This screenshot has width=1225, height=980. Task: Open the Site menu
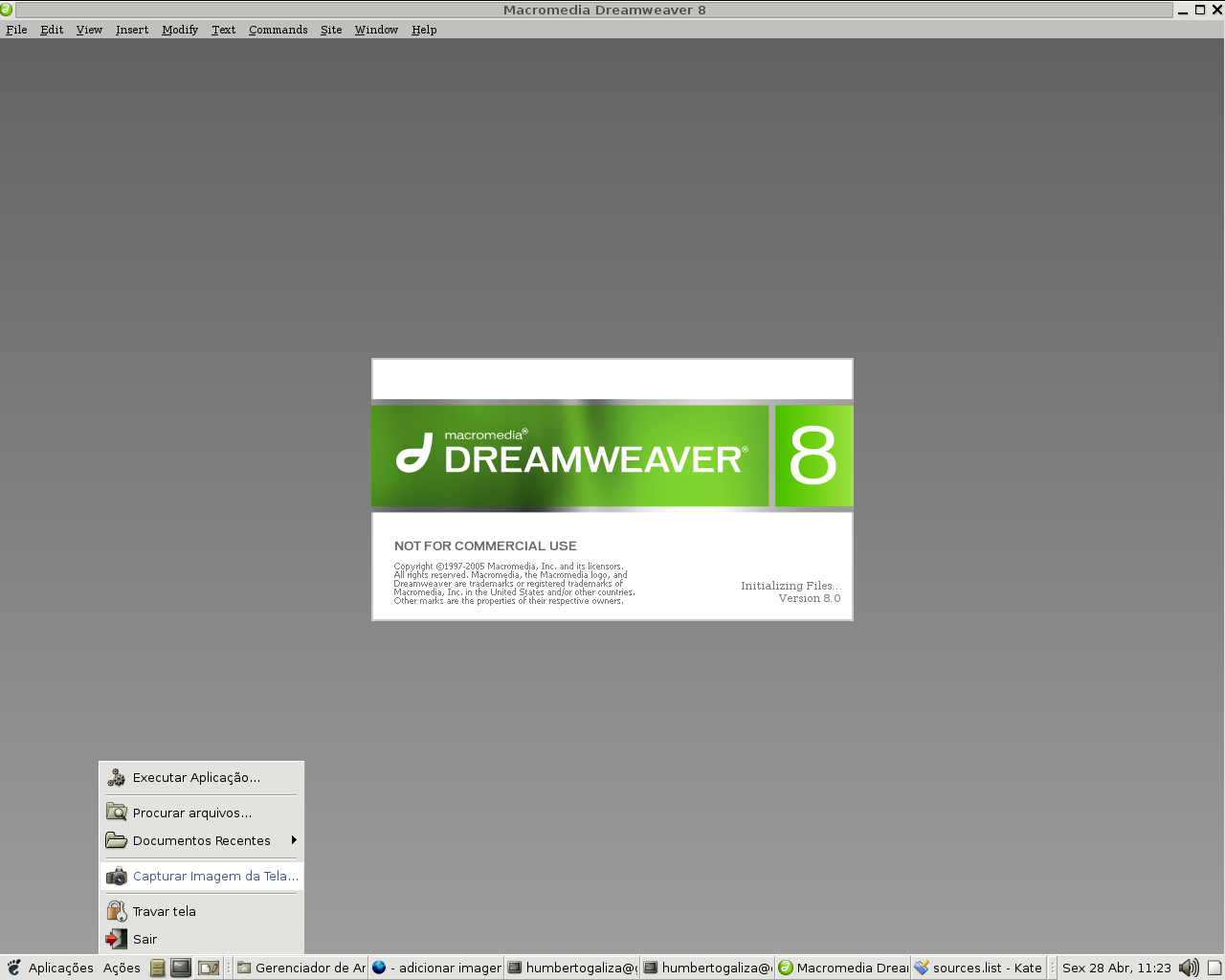pos(331,30)
